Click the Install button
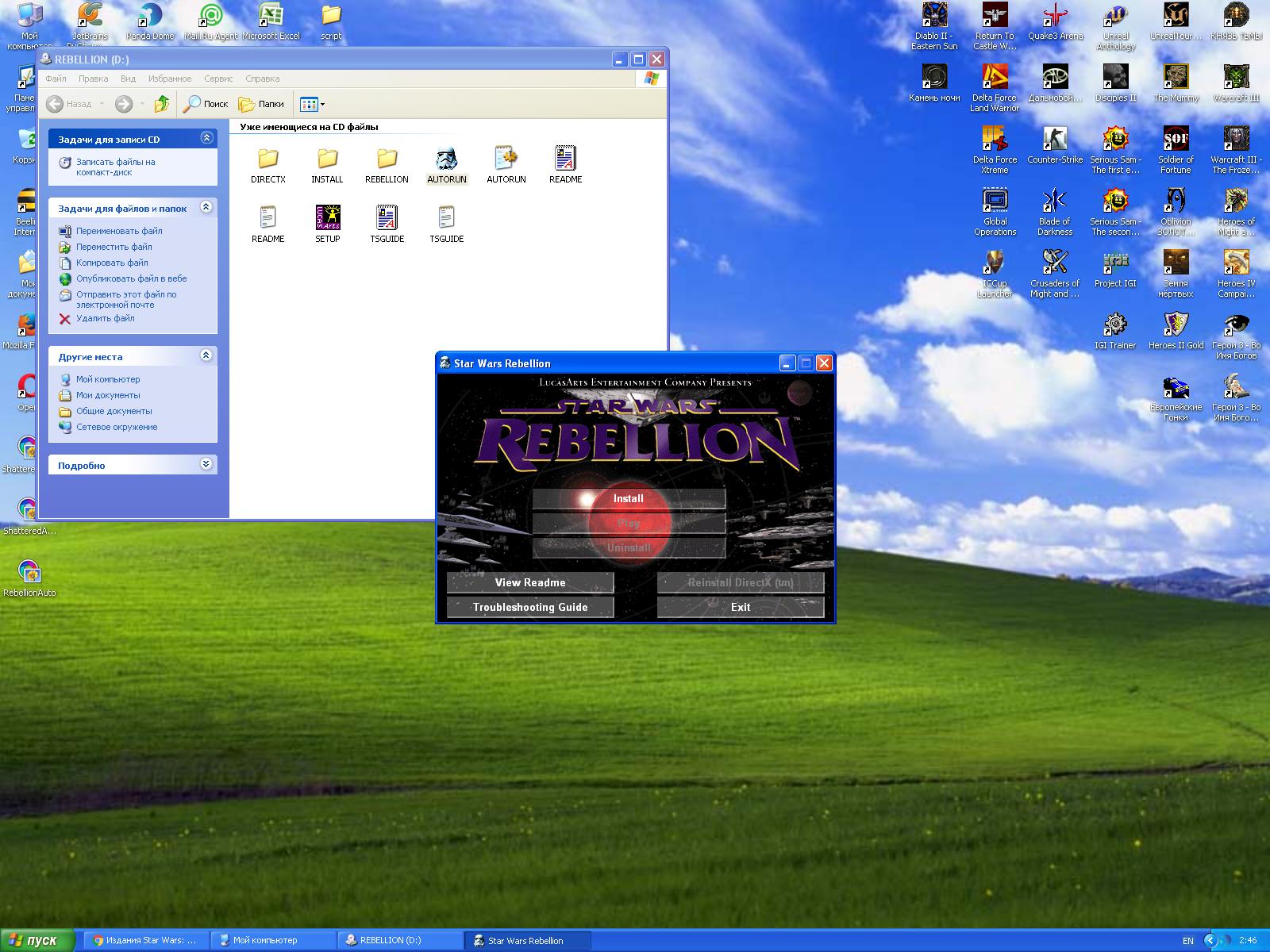Viewport: 1270px width, 952px height. click(629, 498)
